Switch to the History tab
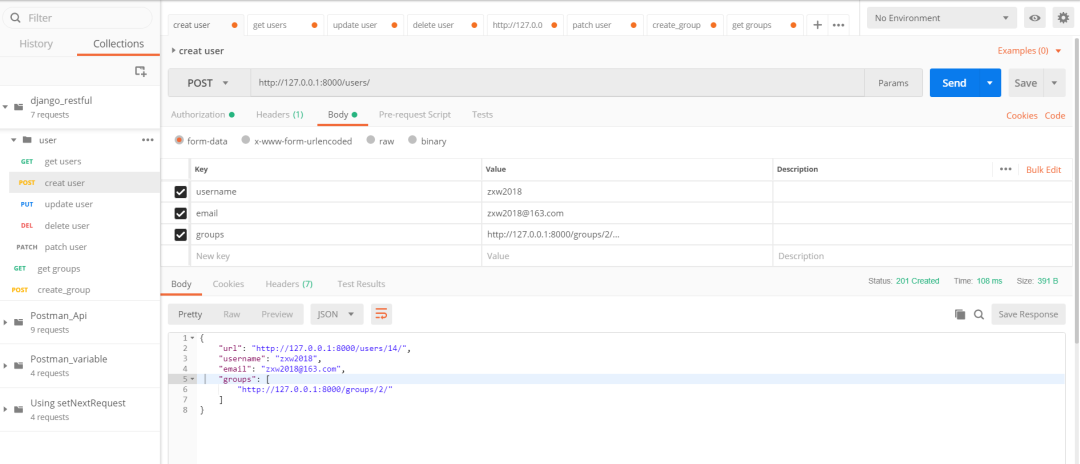Image resolution: width=1080 pixels, height=464 pixels. click(36, 43)
